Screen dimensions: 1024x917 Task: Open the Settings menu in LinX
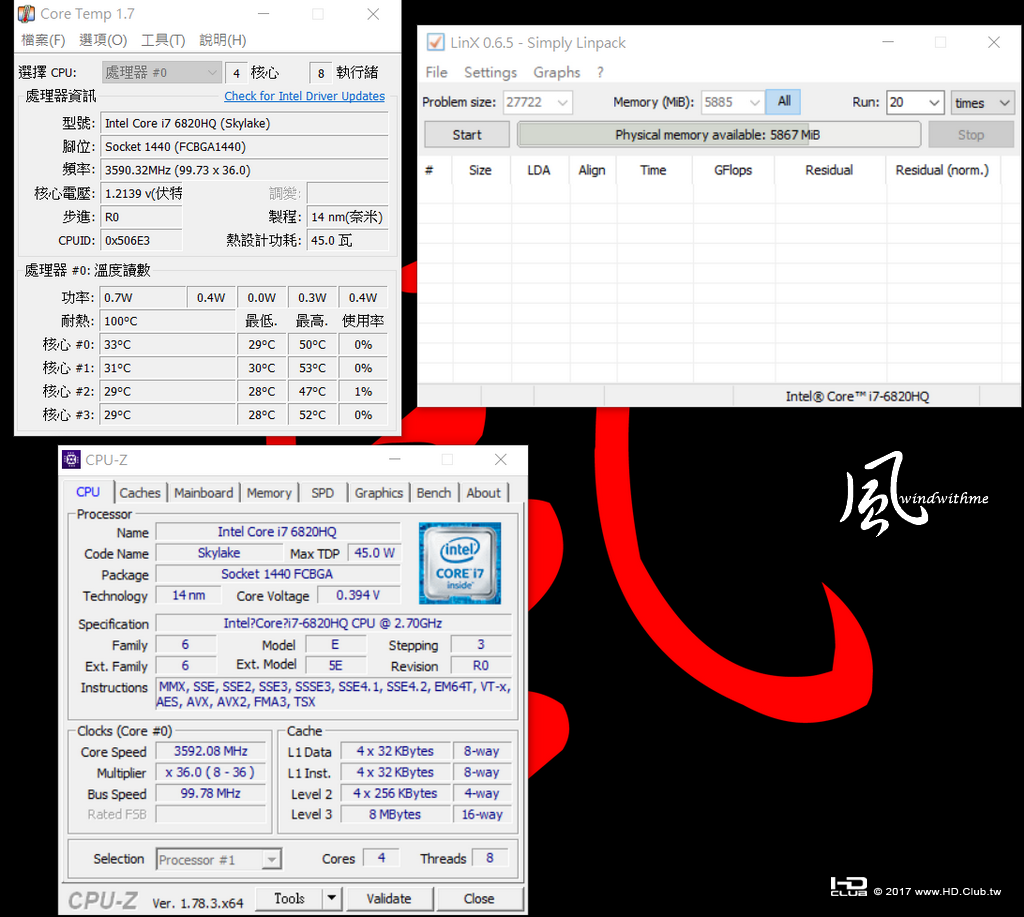pyautogui.click(x=490, y=72)
